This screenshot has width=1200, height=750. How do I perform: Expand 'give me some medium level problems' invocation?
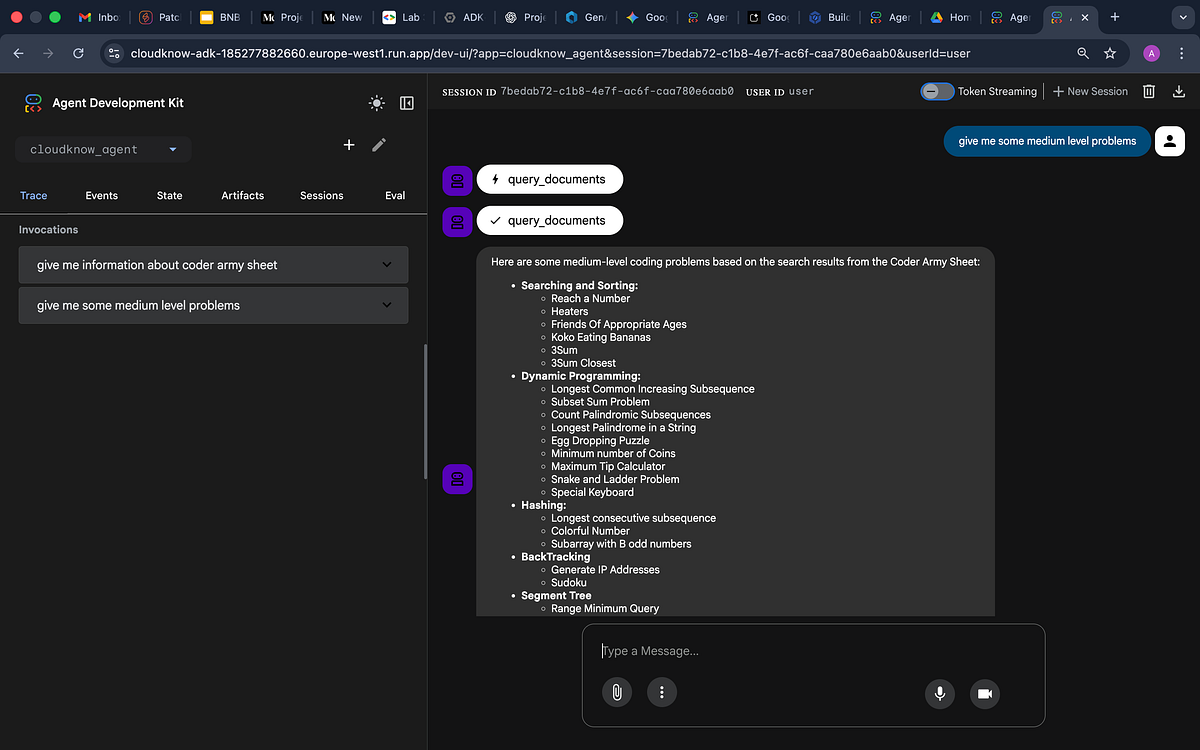[214, 305]
